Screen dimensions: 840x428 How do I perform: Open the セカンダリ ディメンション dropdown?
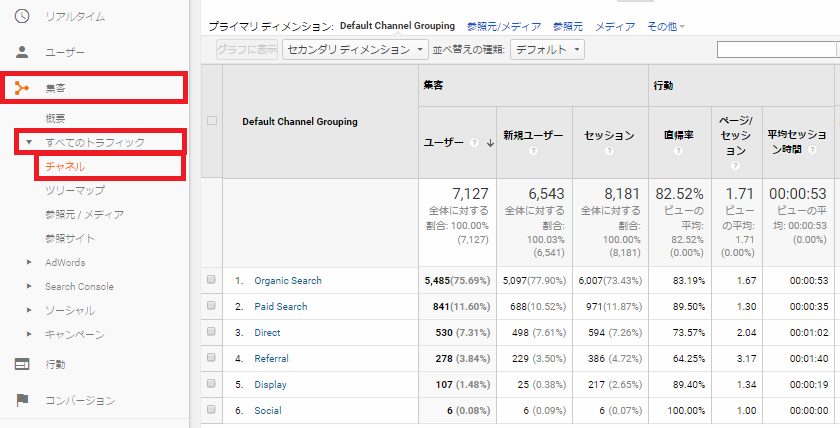click(x=355, y=49)
